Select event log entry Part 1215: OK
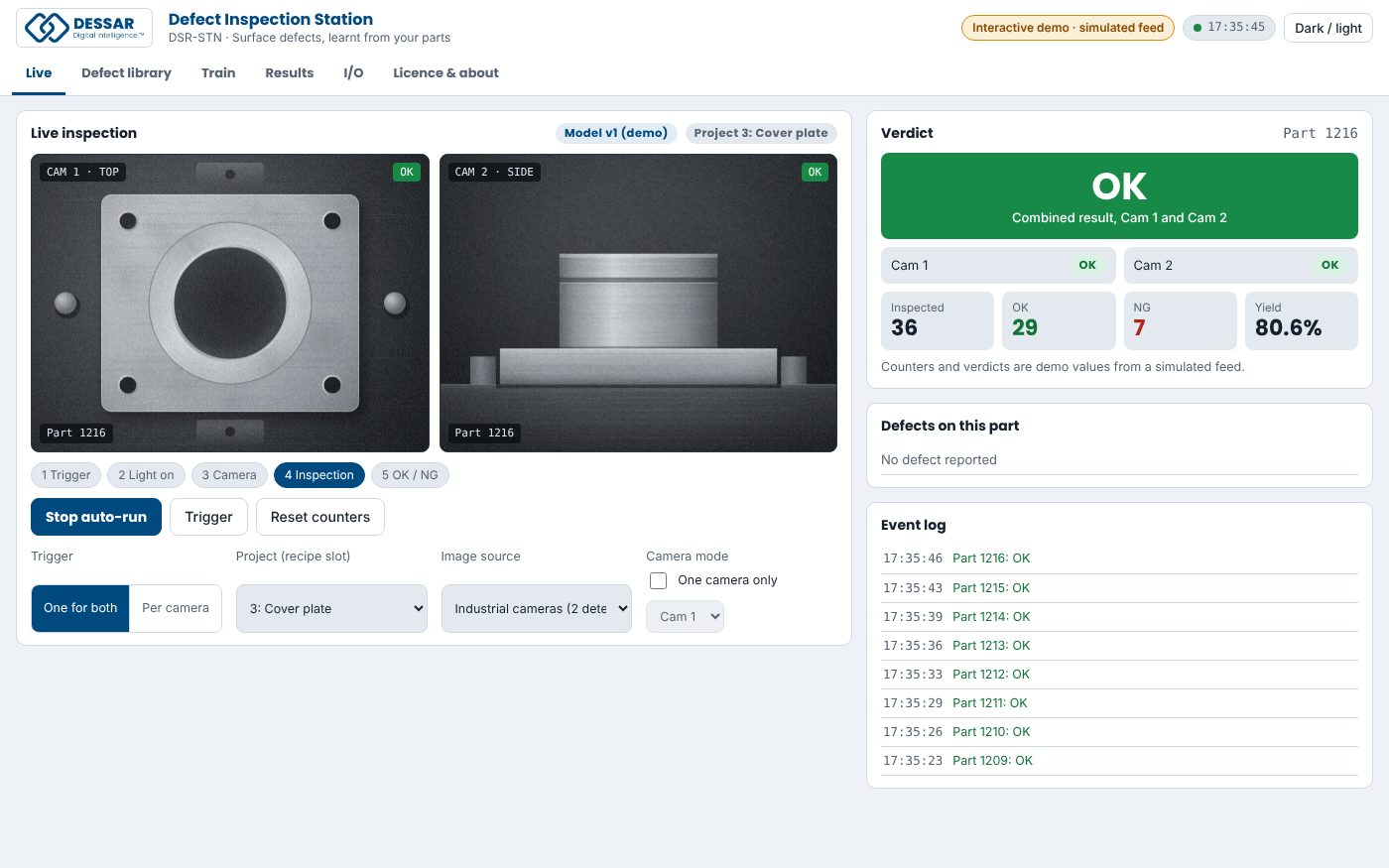 click(x=1119, y=587)
